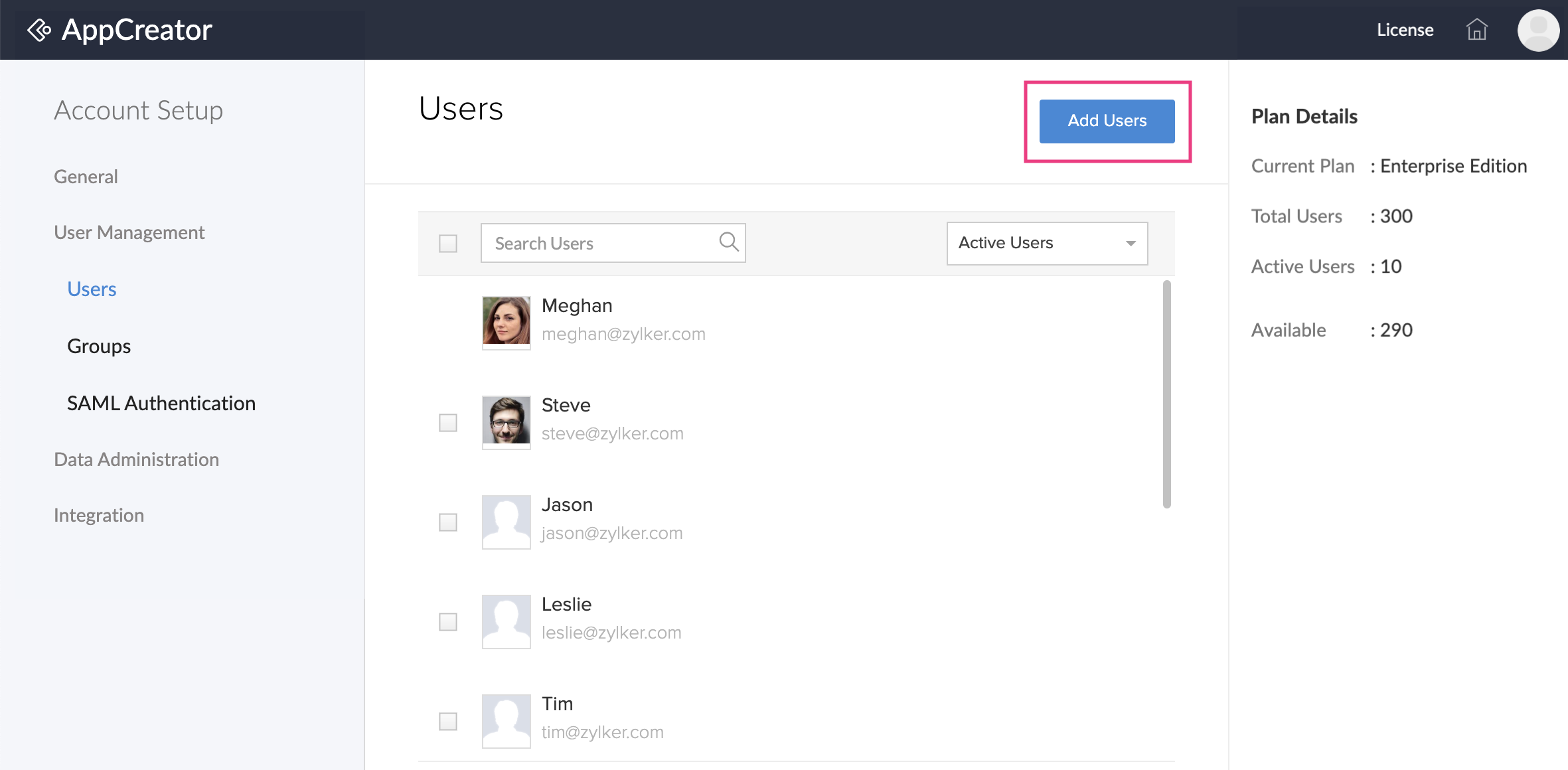This screenshot has height=770, width=1568.
Task: Open the home icon in header
Action: (x=1476, y=30)
